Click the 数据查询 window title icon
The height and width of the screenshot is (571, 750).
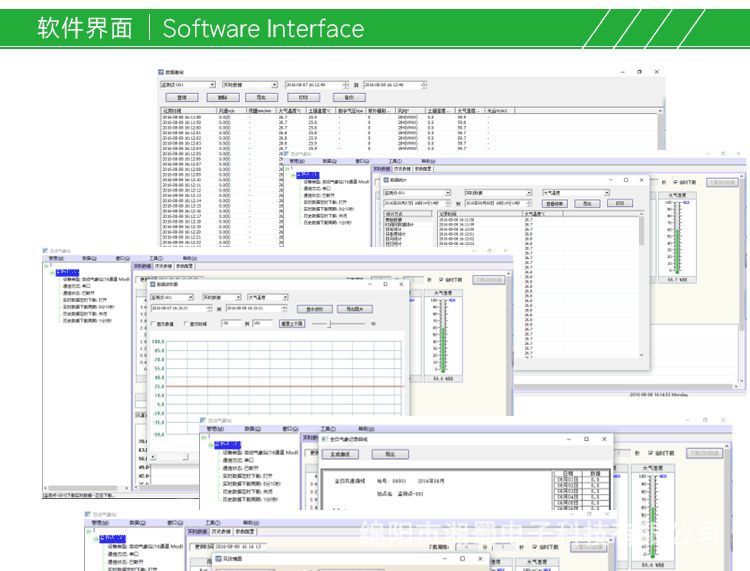(x=161, y=72)
